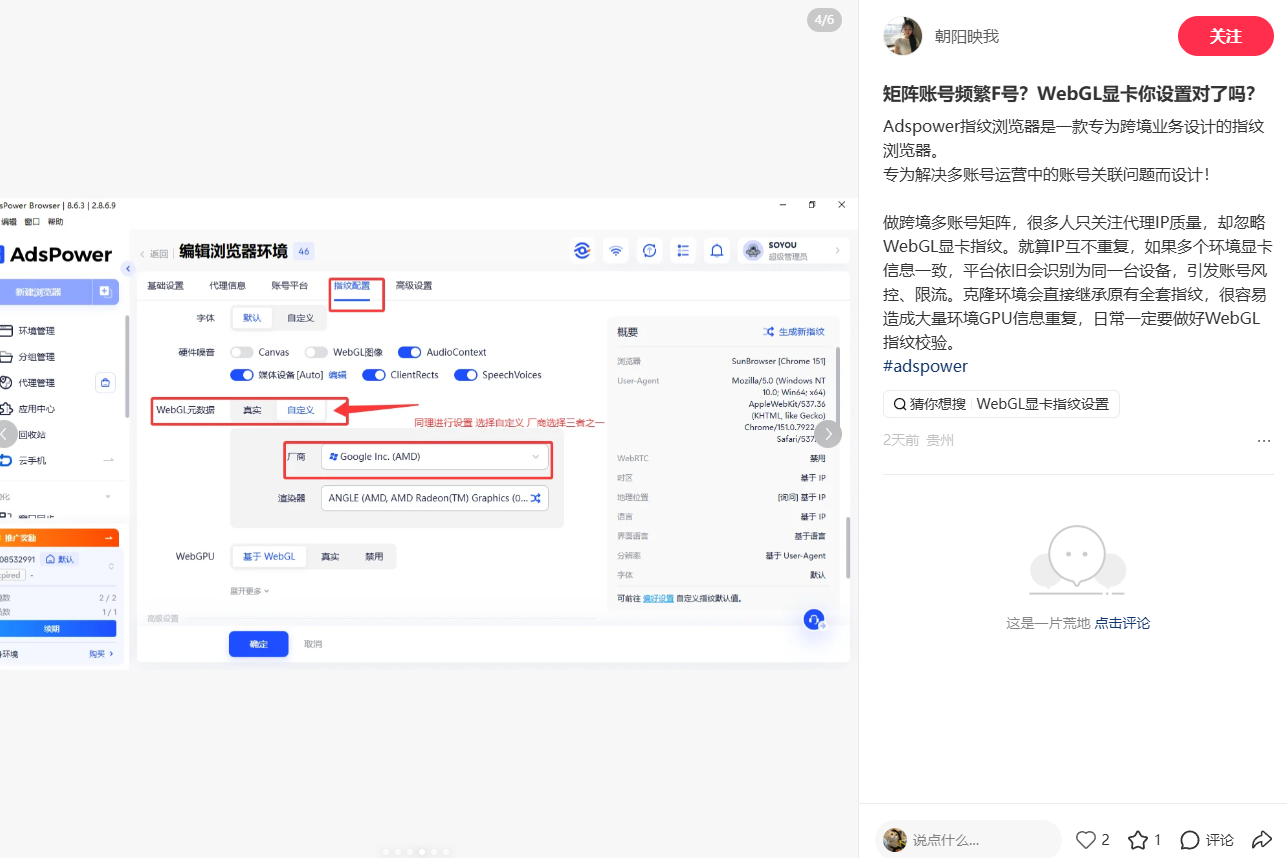The height and width of the screenshot is (858, 1287).
Task: Click the Wi-Fi network status icon
Action: 616,251
